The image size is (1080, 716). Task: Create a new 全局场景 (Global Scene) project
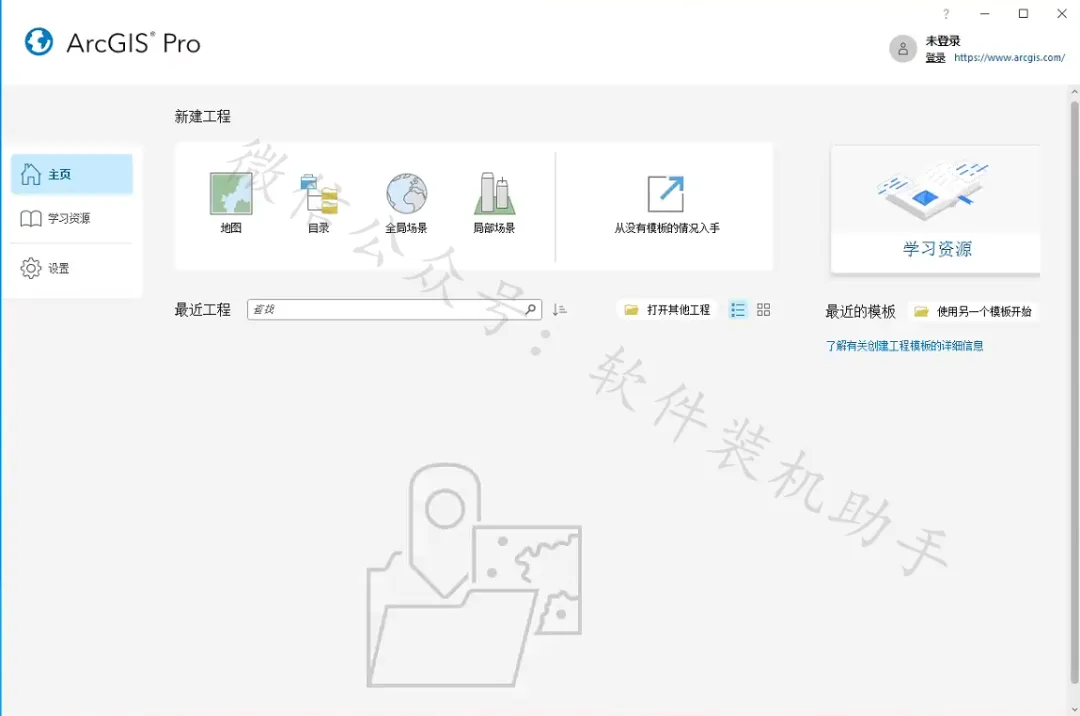pos(406,202)
